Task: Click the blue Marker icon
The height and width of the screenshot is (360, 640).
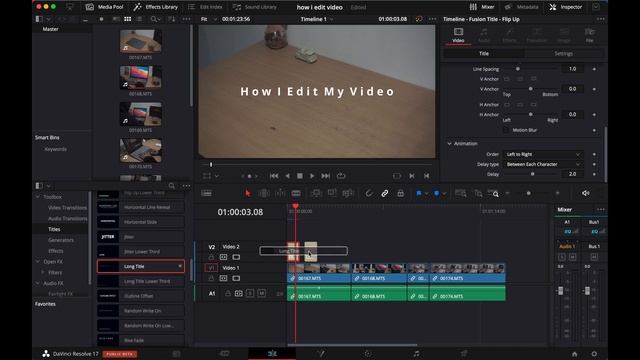Action: [x=436, y=193]
